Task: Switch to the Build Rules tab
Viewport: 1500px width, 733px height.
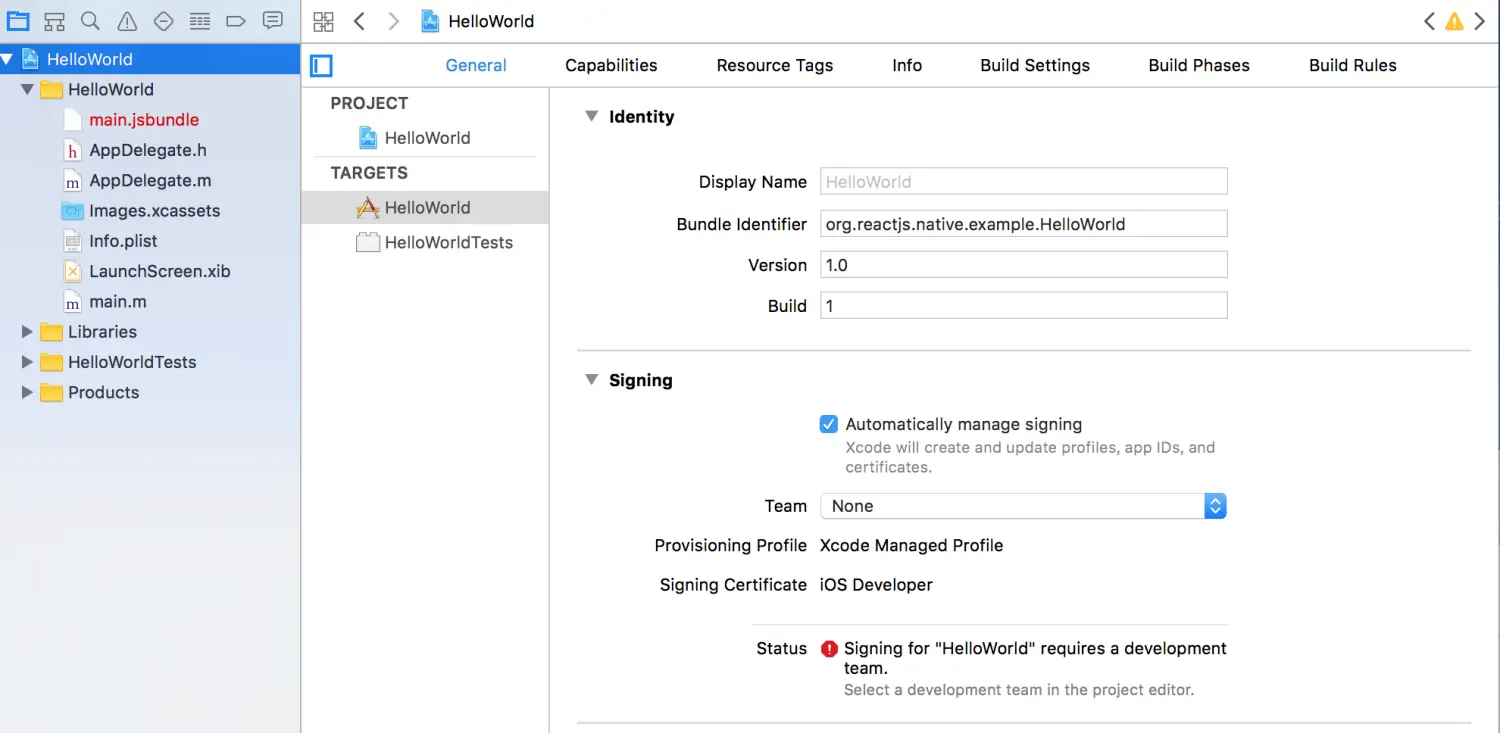Action: [1353, 65]
